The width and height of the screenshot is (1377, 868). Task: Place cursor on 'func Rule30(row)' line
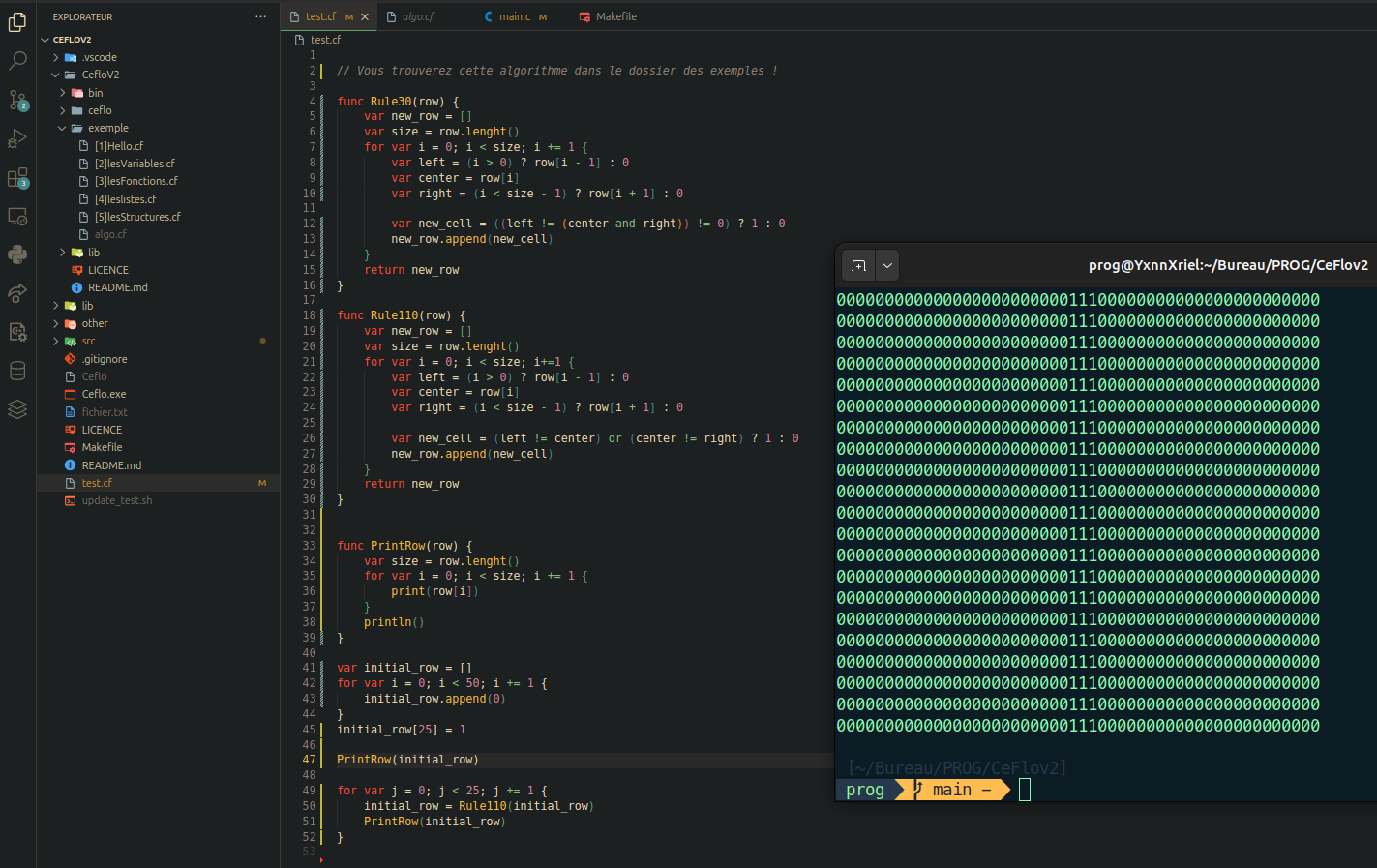click(398, 102)
